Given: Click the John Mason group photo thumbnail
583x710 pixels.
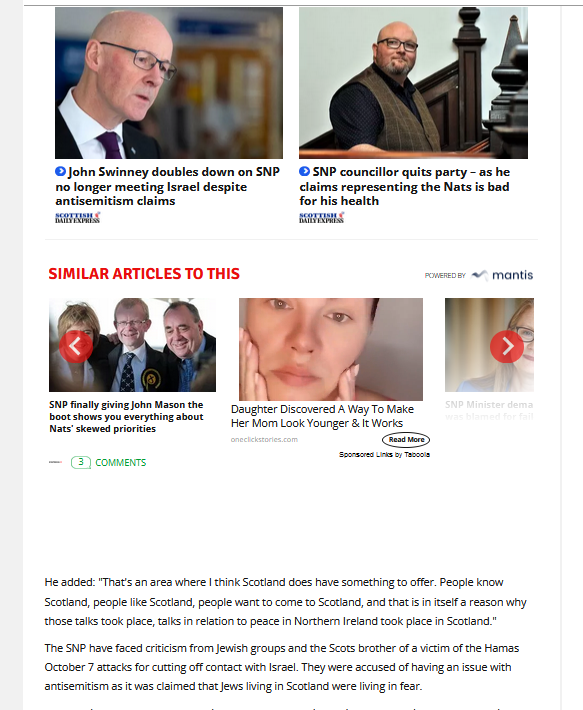Looking at the screenshot, I should point(132,345).
